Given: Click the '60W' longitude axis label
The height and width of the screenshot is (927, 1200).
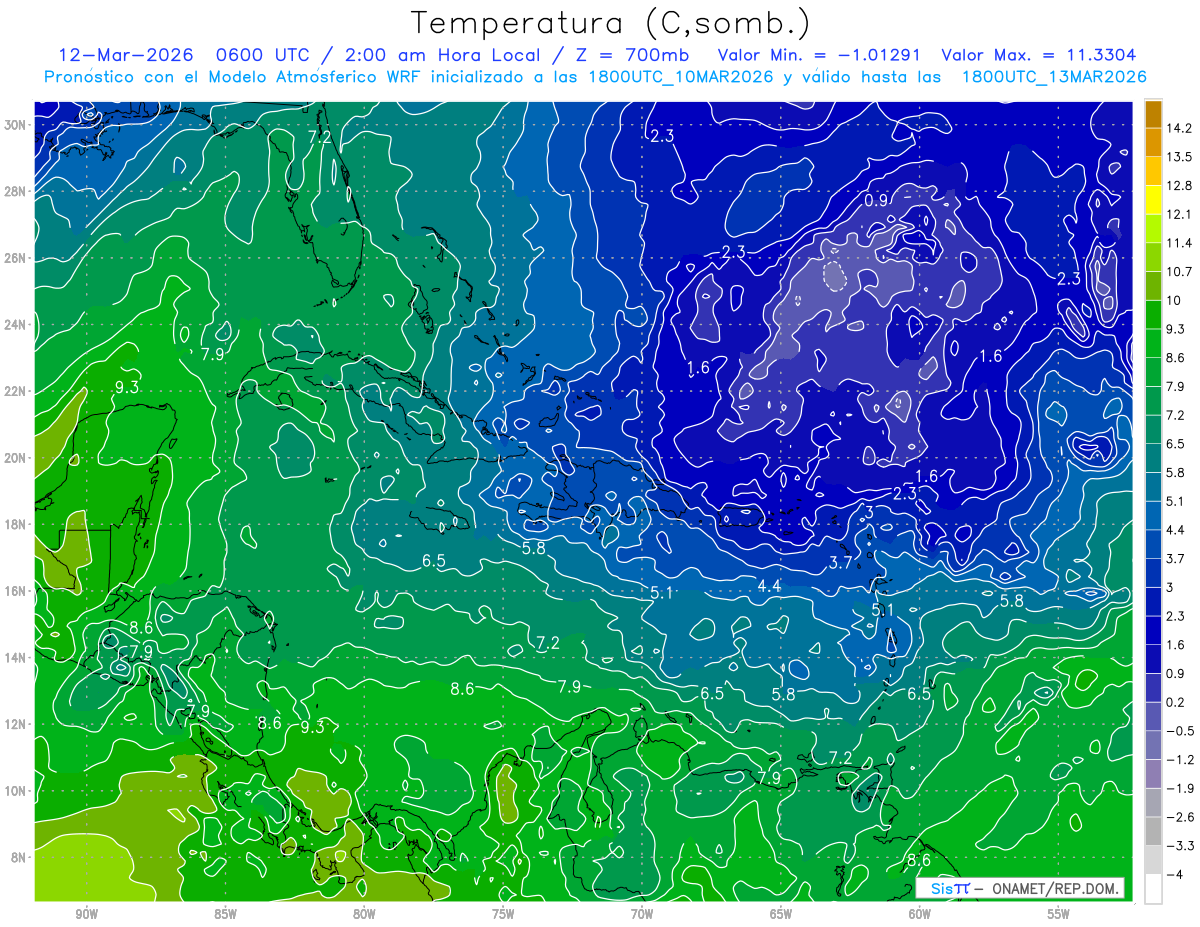Looking at the screenshot, I should pyautogui.click(x=920, y=914).
